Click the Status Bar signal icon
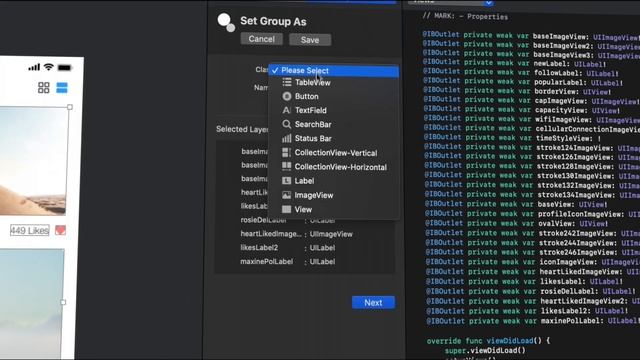This screenshot has width=640, height=360. (287, 138)
